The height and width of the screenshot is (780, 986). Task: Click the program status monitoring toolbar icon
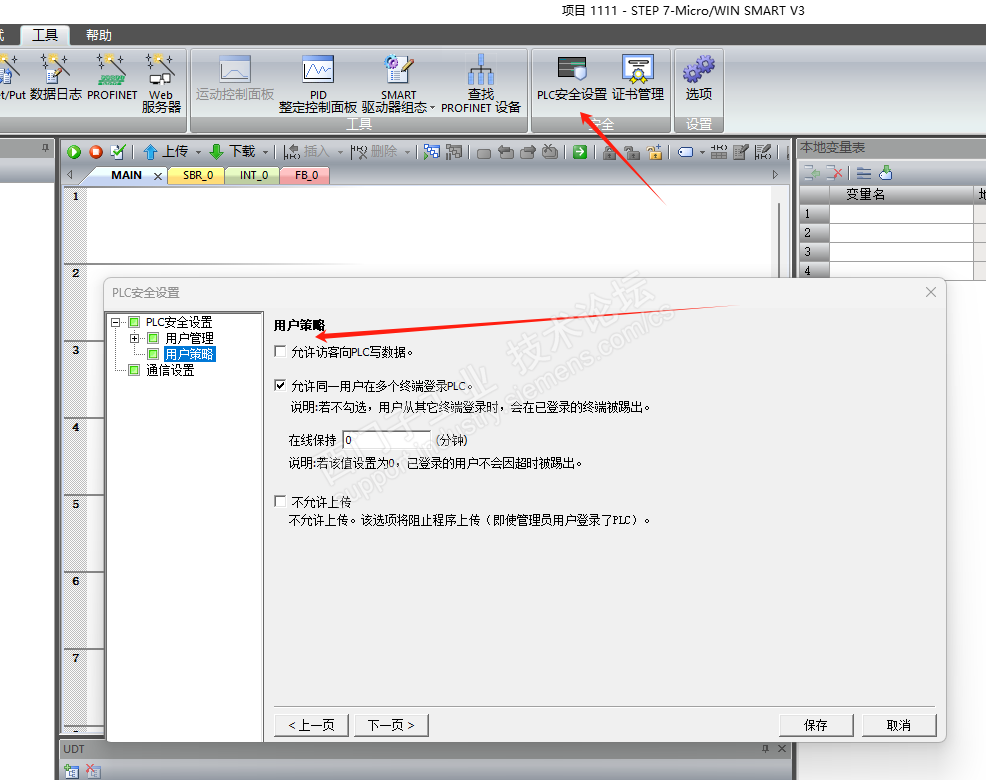pyautogui.click(x=431, y=152)
